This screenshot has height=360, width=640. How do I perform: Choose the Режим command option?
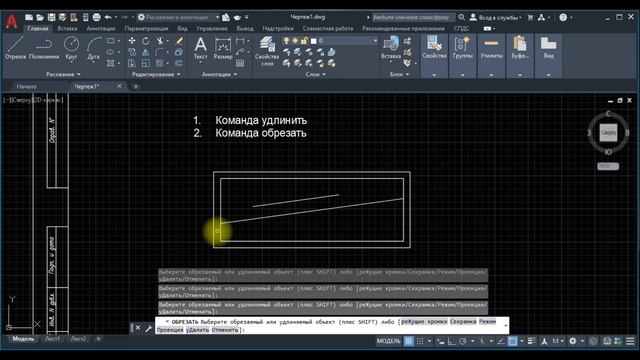[x=487, y=322]
